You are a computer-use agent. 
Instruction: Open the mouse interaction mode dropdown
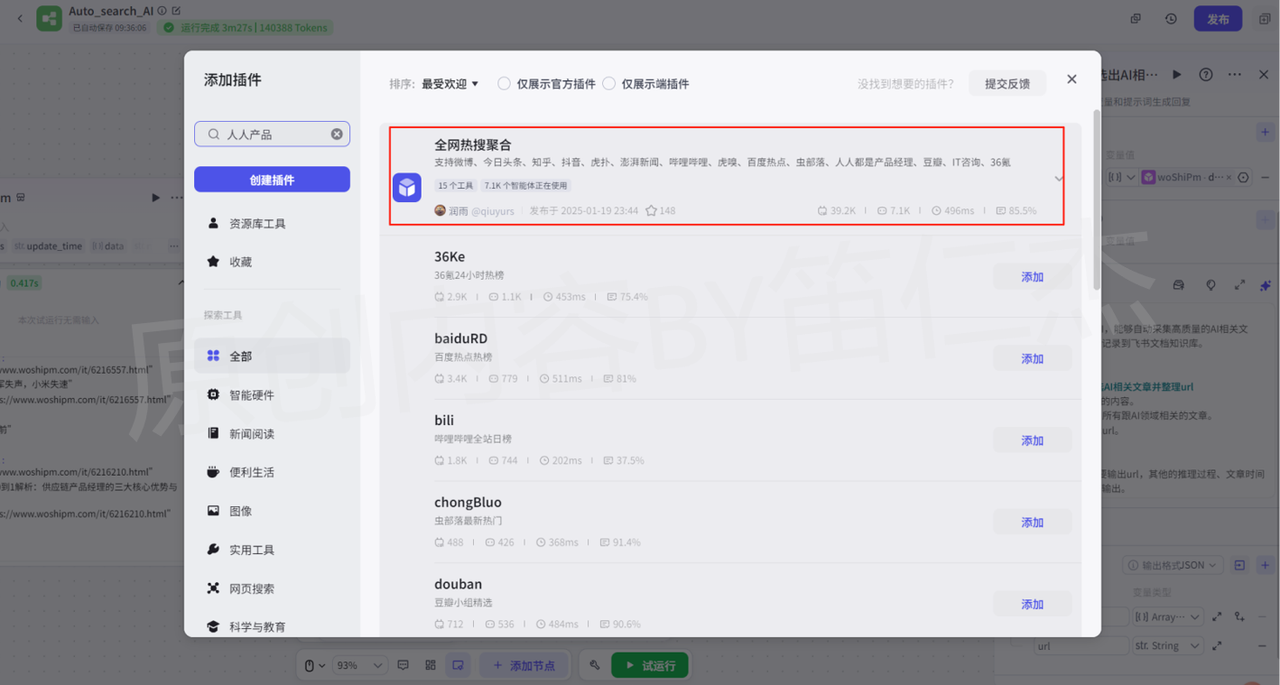click(313, 665)
